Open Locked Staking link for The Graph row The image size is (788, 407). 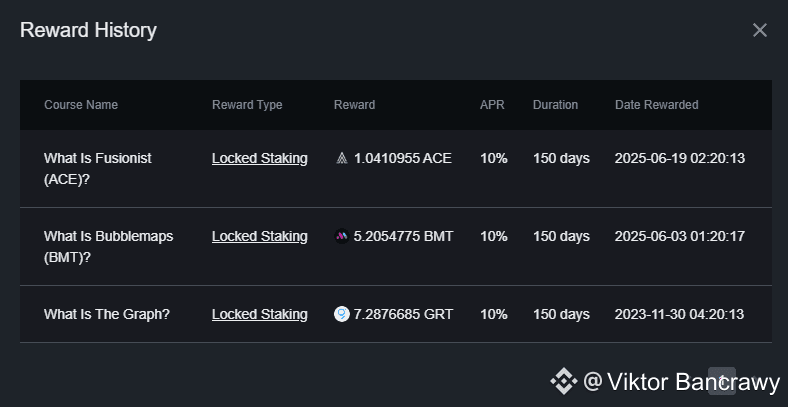point(259,314)
